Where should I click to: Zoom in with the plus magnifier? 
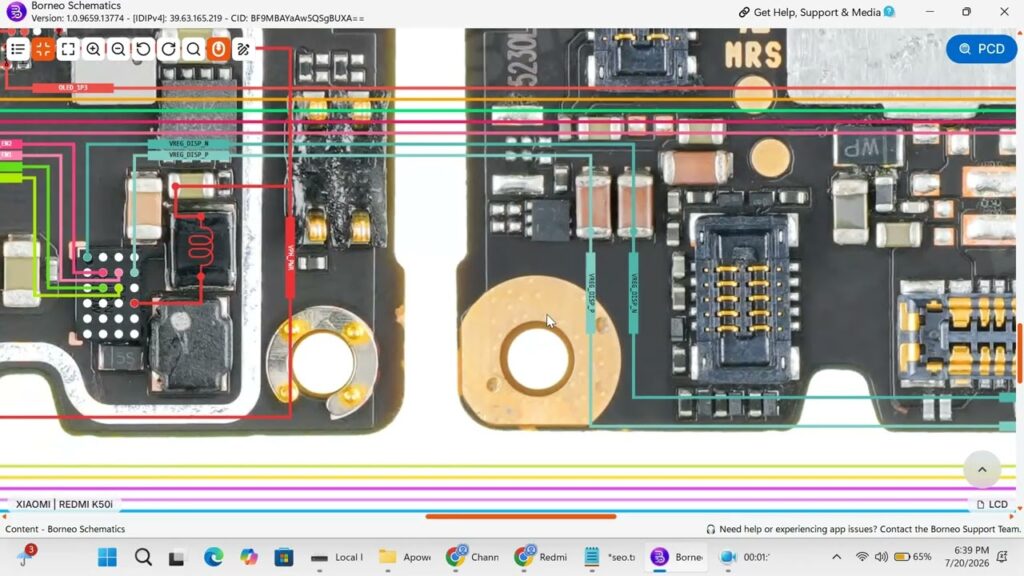[93, 49]
